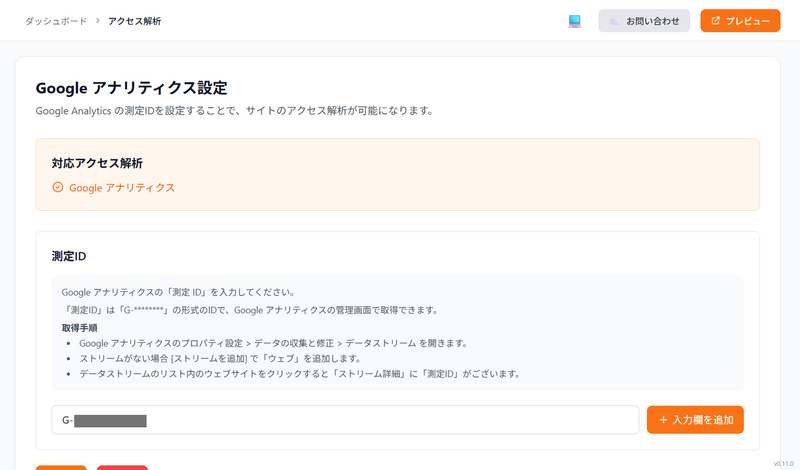Click the breadcrumb chevron separator
This screenshot has height=470, width=800.
(x=97, y=21)
